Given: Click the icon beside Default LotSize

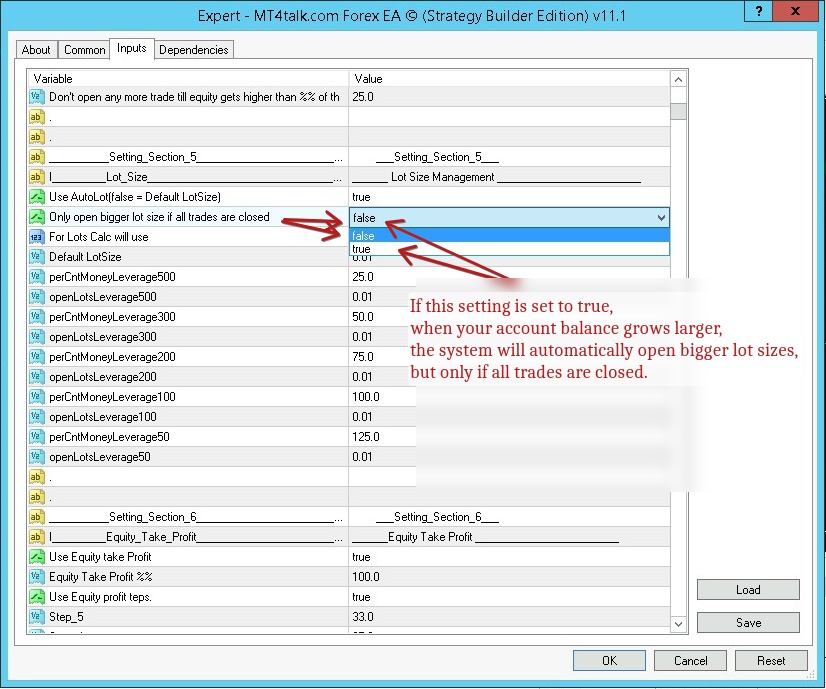Looking at the screenshot, I should click(36, 257).
